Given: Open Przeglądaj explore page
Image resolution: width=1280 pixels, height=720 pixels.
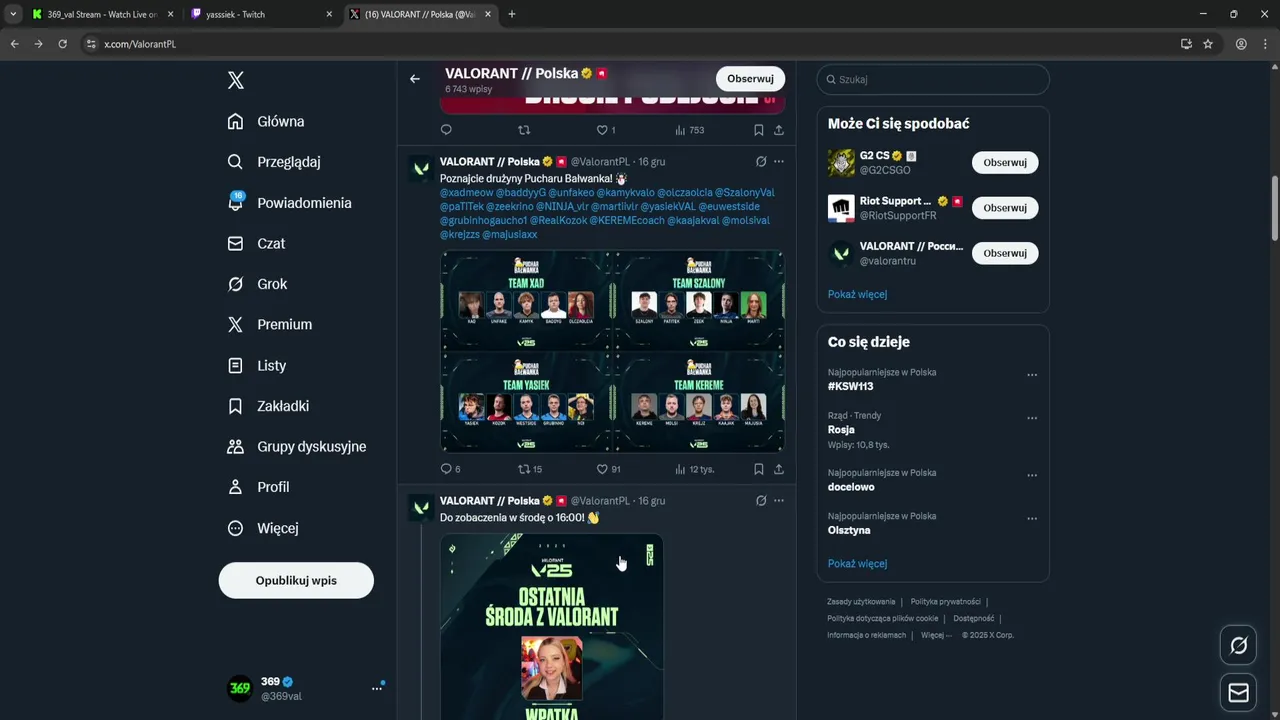Looking at the screenshot, I should [274, 162].
